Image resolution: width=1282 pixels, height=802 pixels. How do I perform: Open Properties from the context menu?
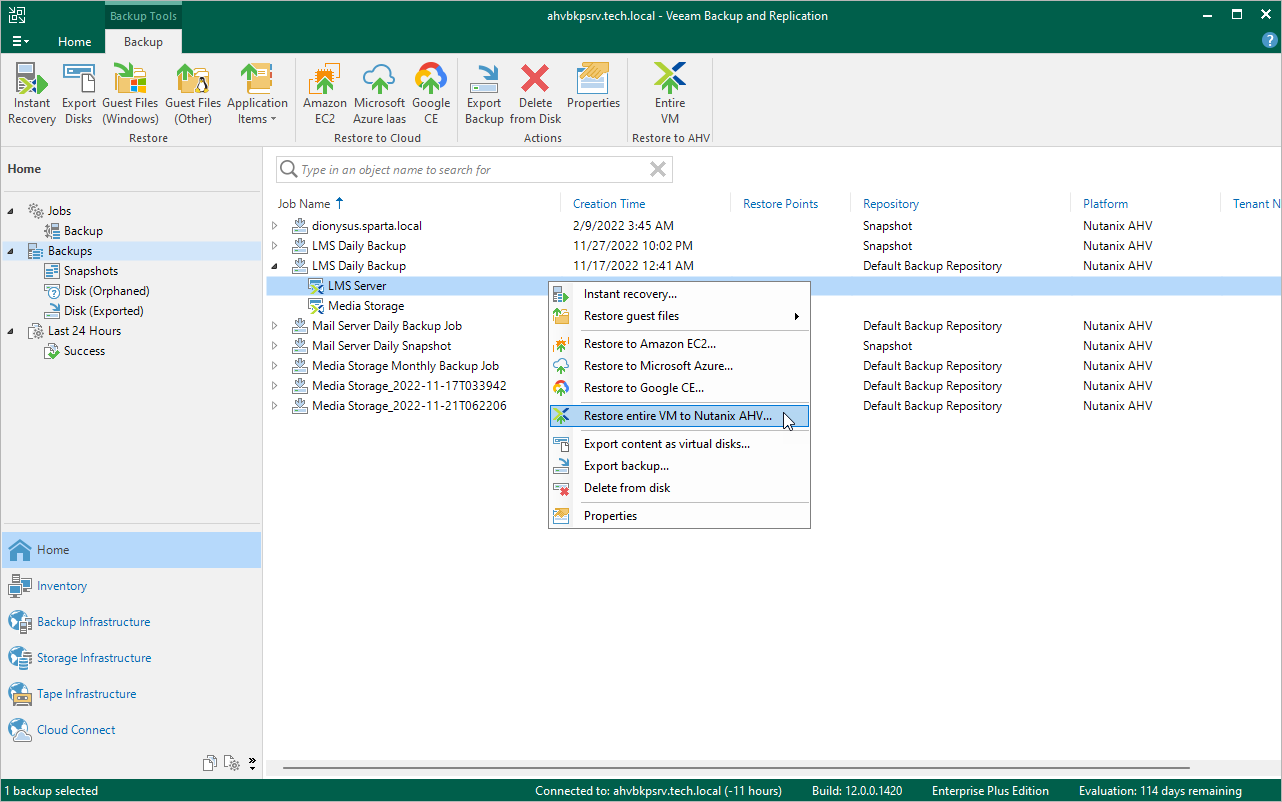(679, 516)
